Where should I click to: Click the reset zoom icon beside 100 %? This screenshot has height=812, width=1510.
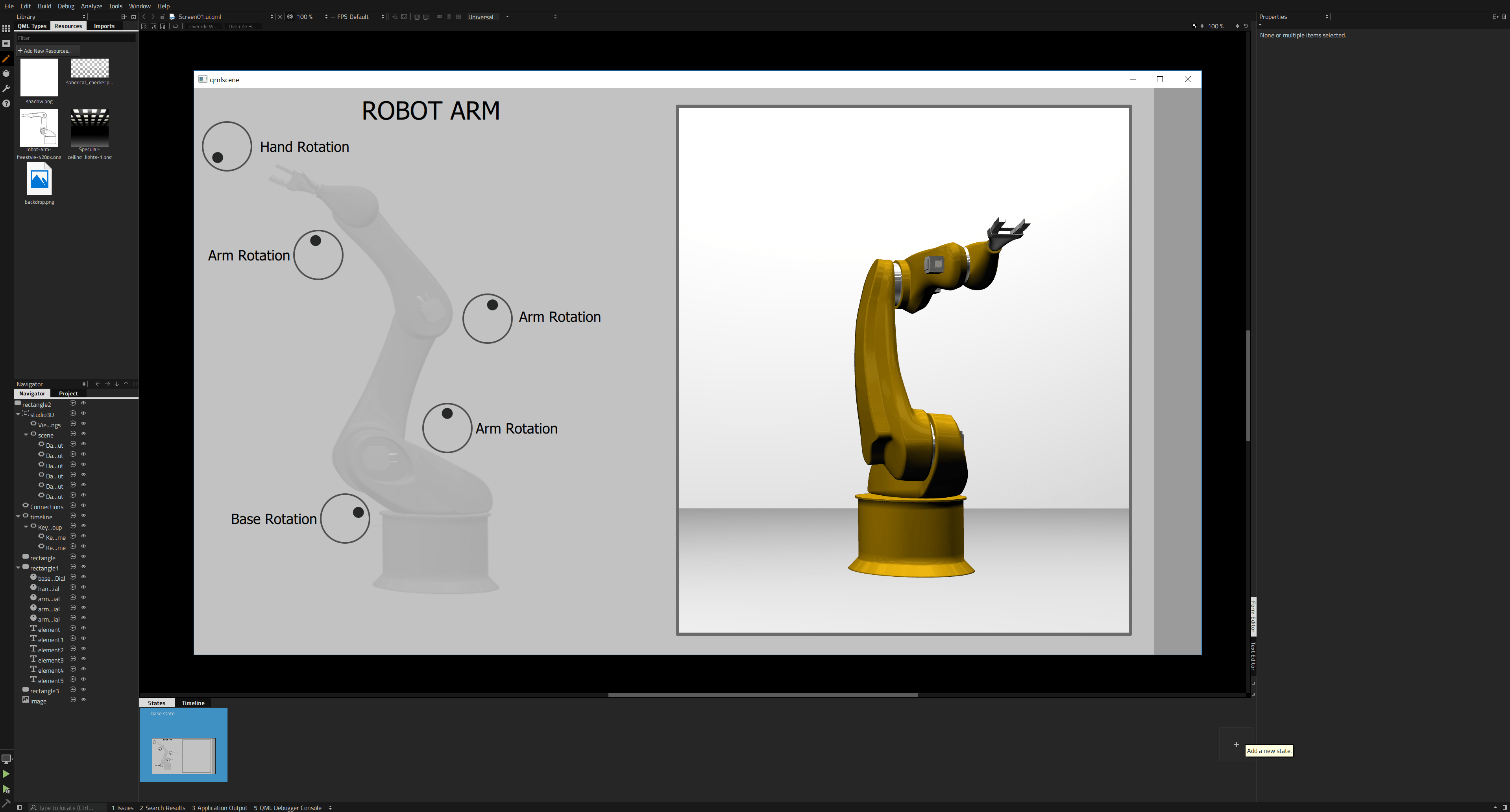1246,26
